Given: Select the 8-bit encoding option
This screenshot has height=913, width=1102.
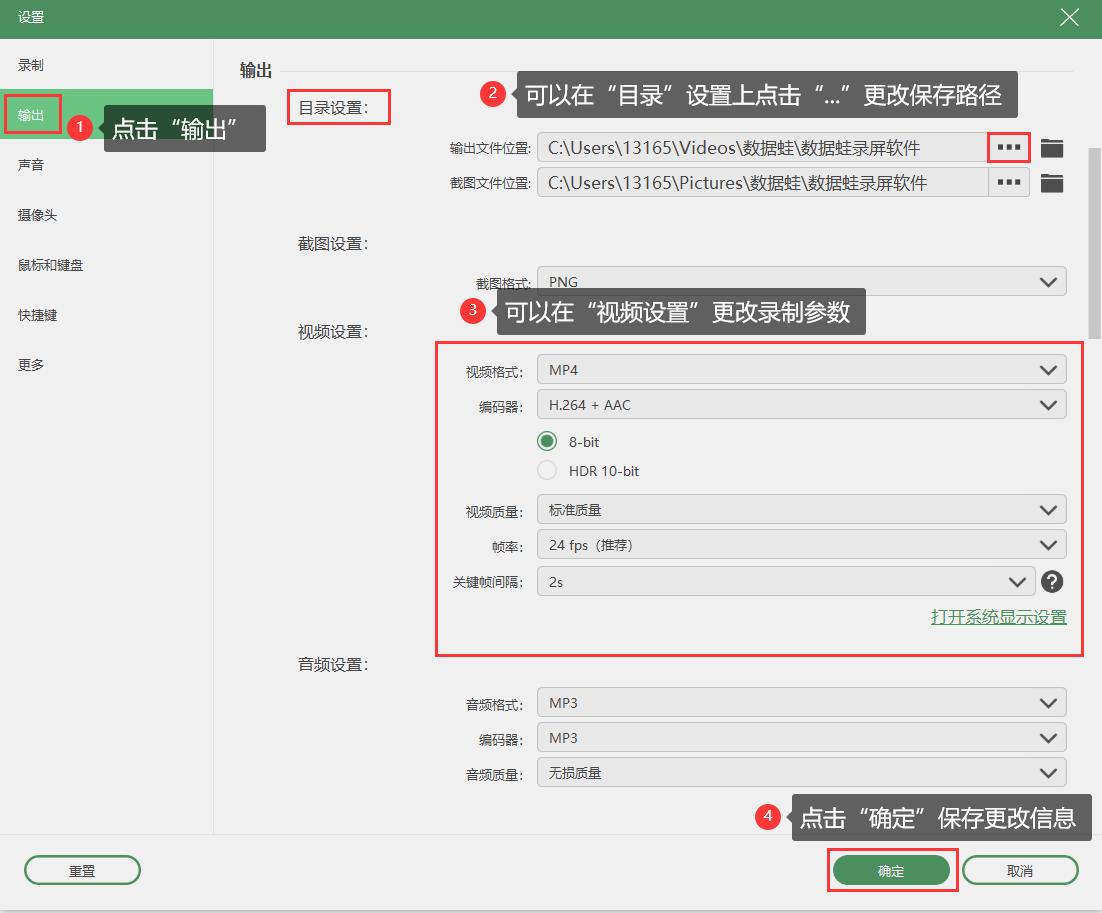Looking at the screenshot, I should tap(549, 440).
